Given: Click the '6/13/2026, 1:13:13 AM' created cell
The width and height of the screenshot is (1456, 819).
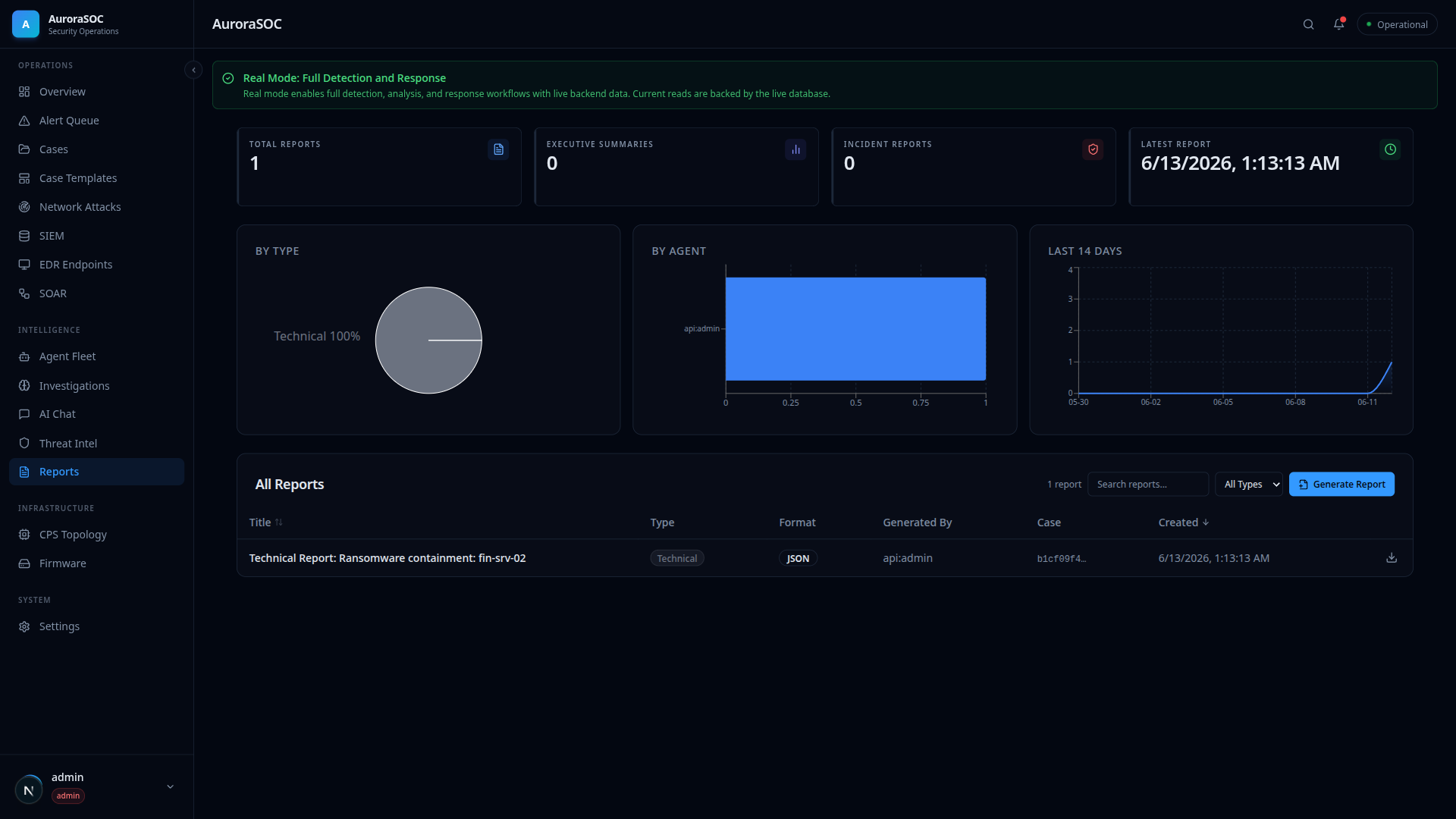Looking at the screenshot, I should 1213,558.
